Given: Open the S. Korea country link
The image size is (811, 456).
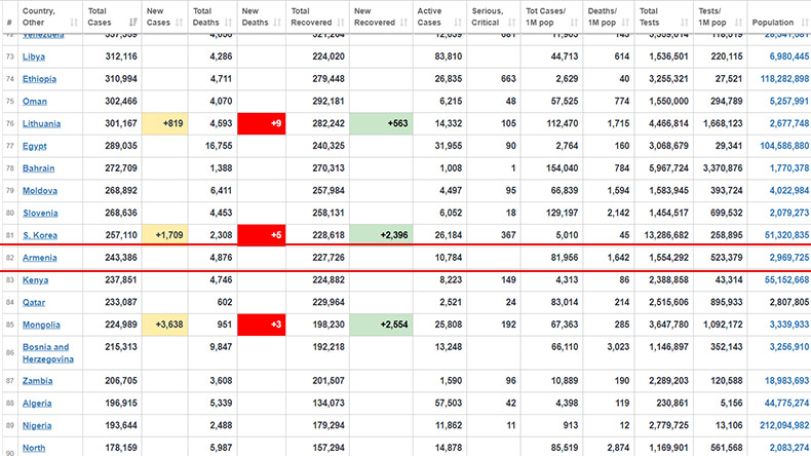Looking at the screenshot, I should (x=40, y=235).
